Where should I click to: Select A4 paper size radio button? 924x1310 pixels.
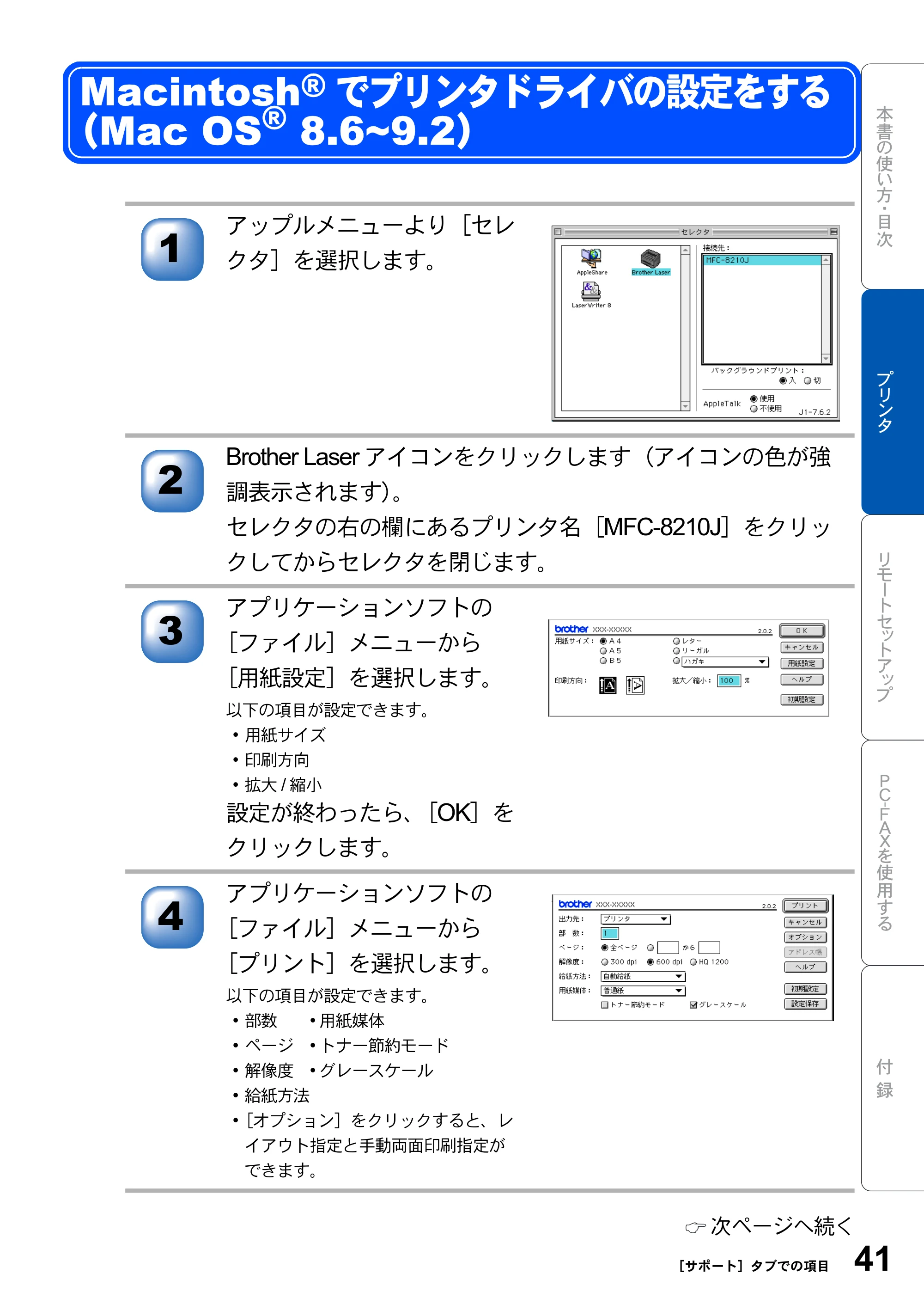click(603, 641)
